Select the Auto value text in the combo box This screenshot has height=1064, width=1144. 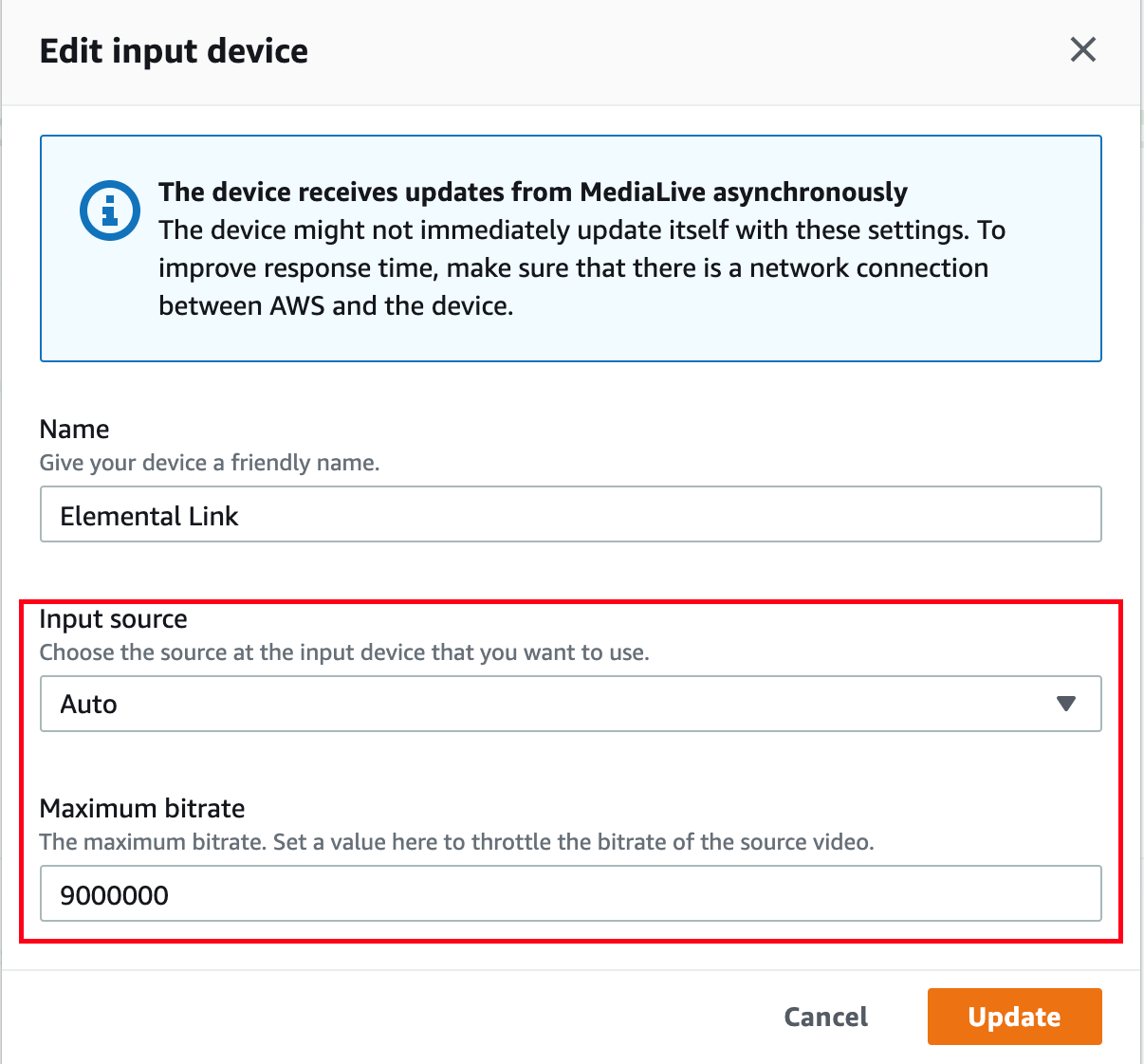[88, 704]
